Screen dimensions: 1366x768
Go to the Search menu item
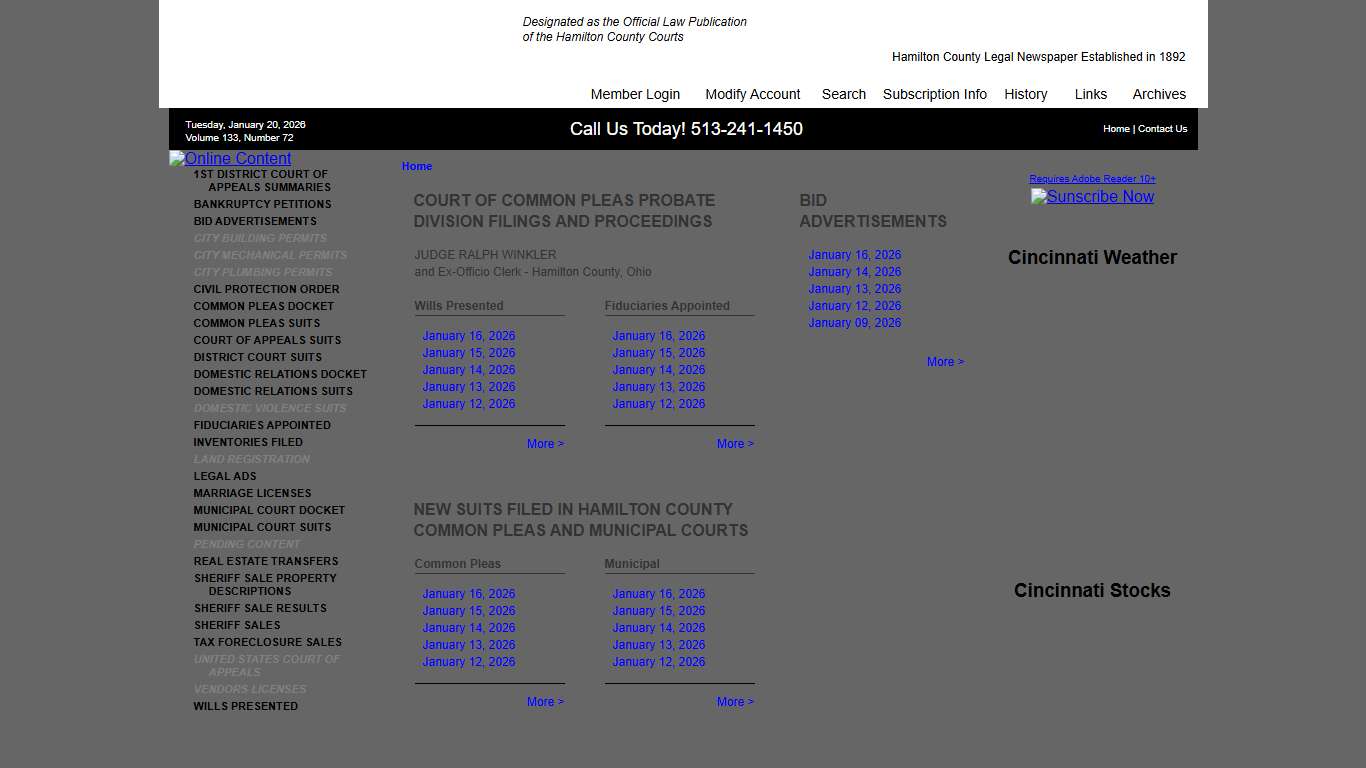(x=843, y=94)
